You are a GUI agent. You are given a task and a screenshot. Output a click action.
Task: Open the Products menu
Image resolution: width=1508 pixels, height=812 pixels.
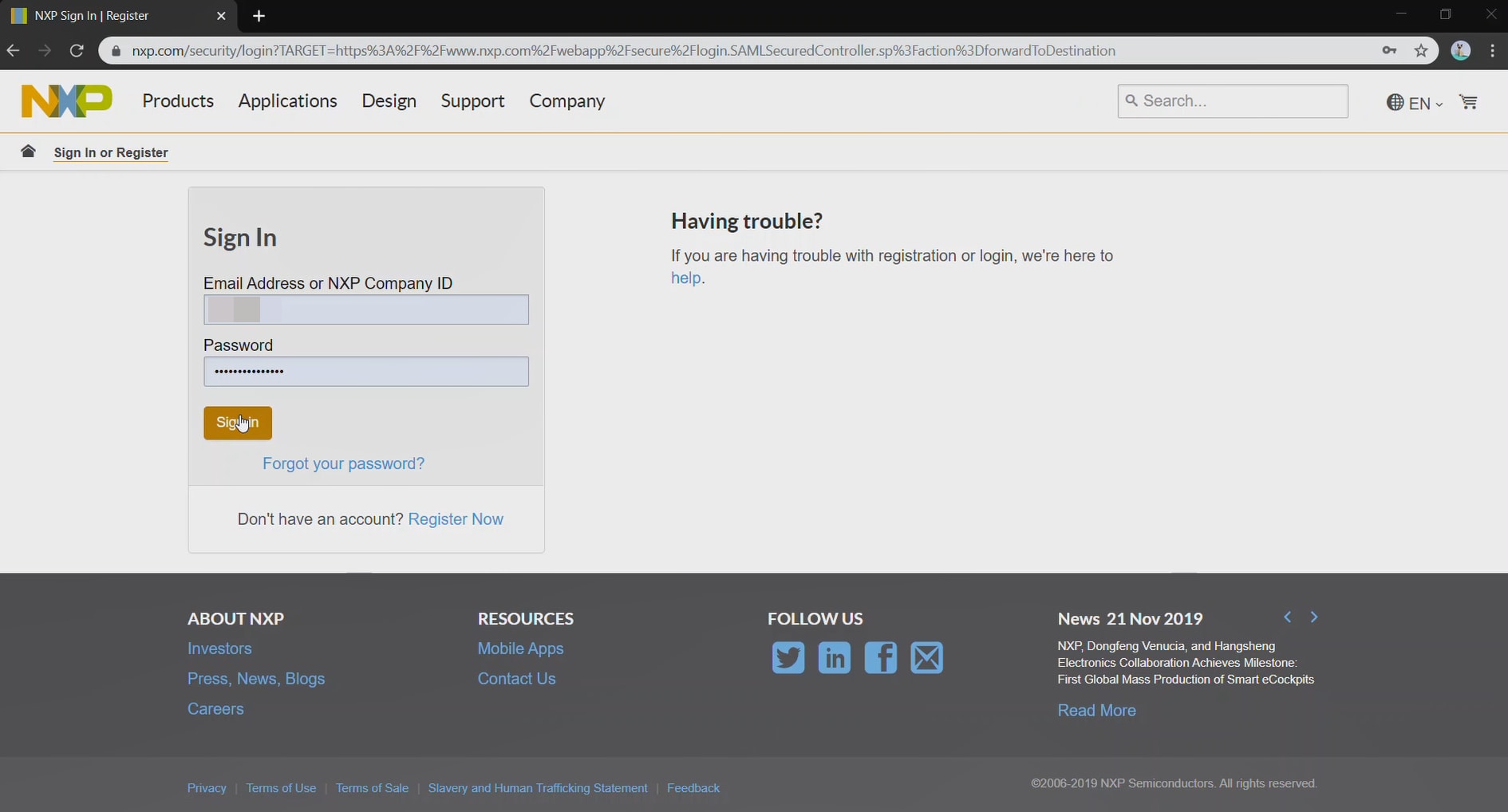pos(178,101)
